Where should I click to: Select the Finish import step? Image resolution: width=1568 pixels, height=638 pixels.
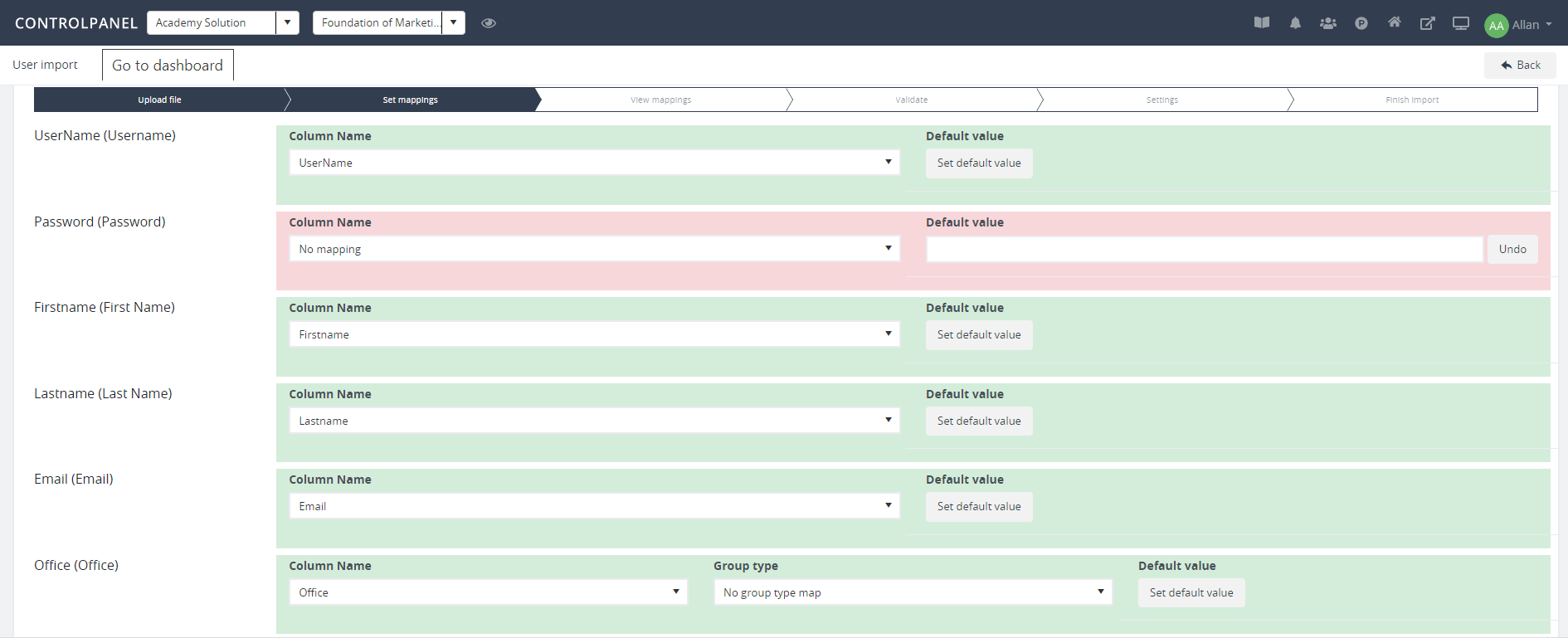[1412, 100]
